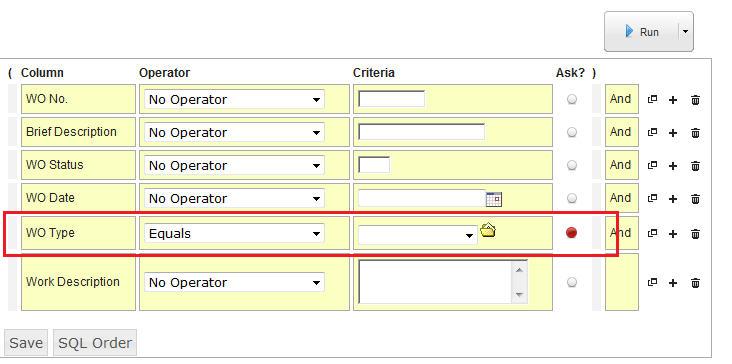Screen dimensions: 732x364
Task: Focus the WO Status criteria field
Action: [x=374, y=165]
